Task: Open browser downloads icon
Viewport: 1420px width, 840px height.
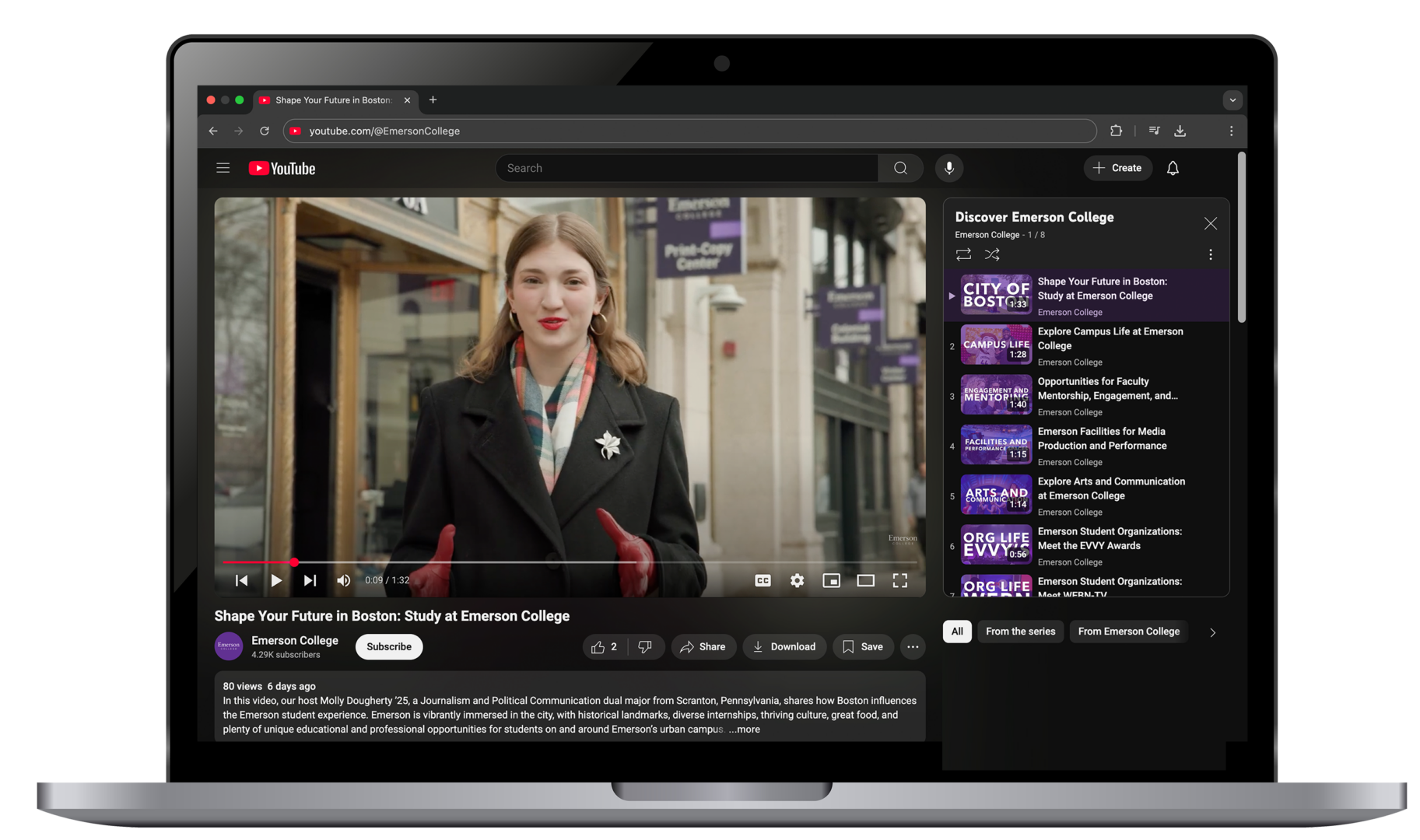Action: pos(1180,131)
